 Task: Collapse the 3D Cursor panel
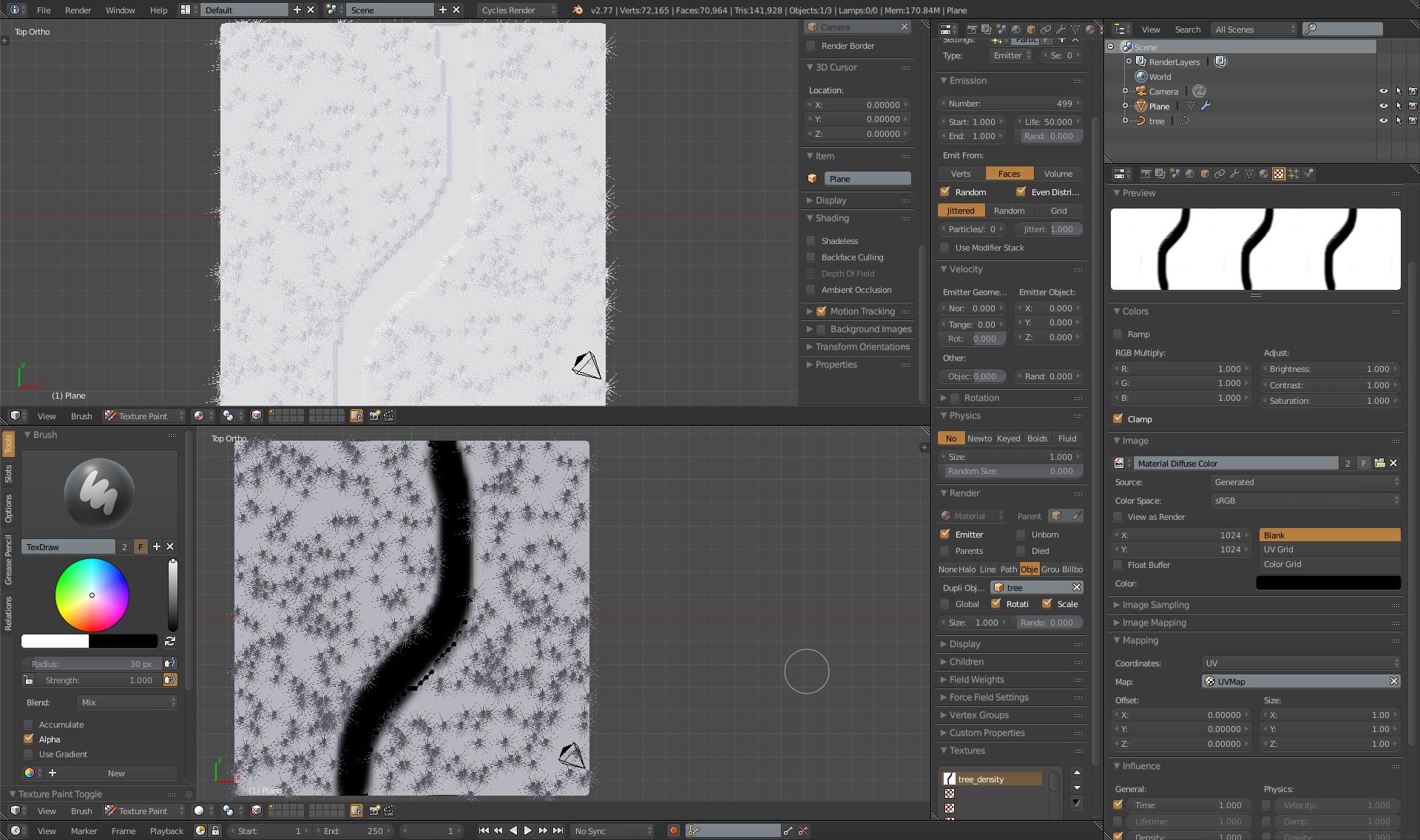(x=810, y=67)
